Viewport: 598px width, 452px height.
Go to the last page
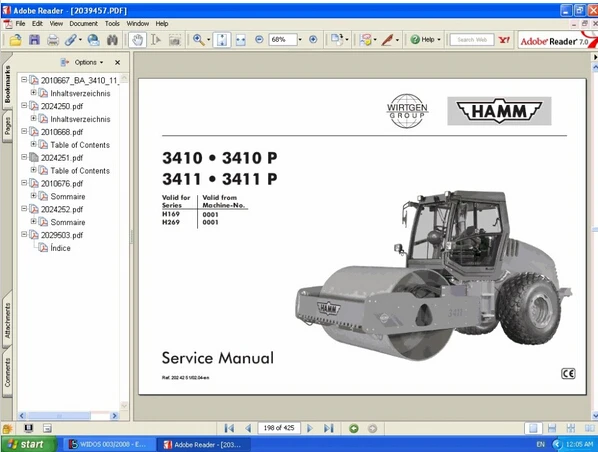tap(328, 428)
